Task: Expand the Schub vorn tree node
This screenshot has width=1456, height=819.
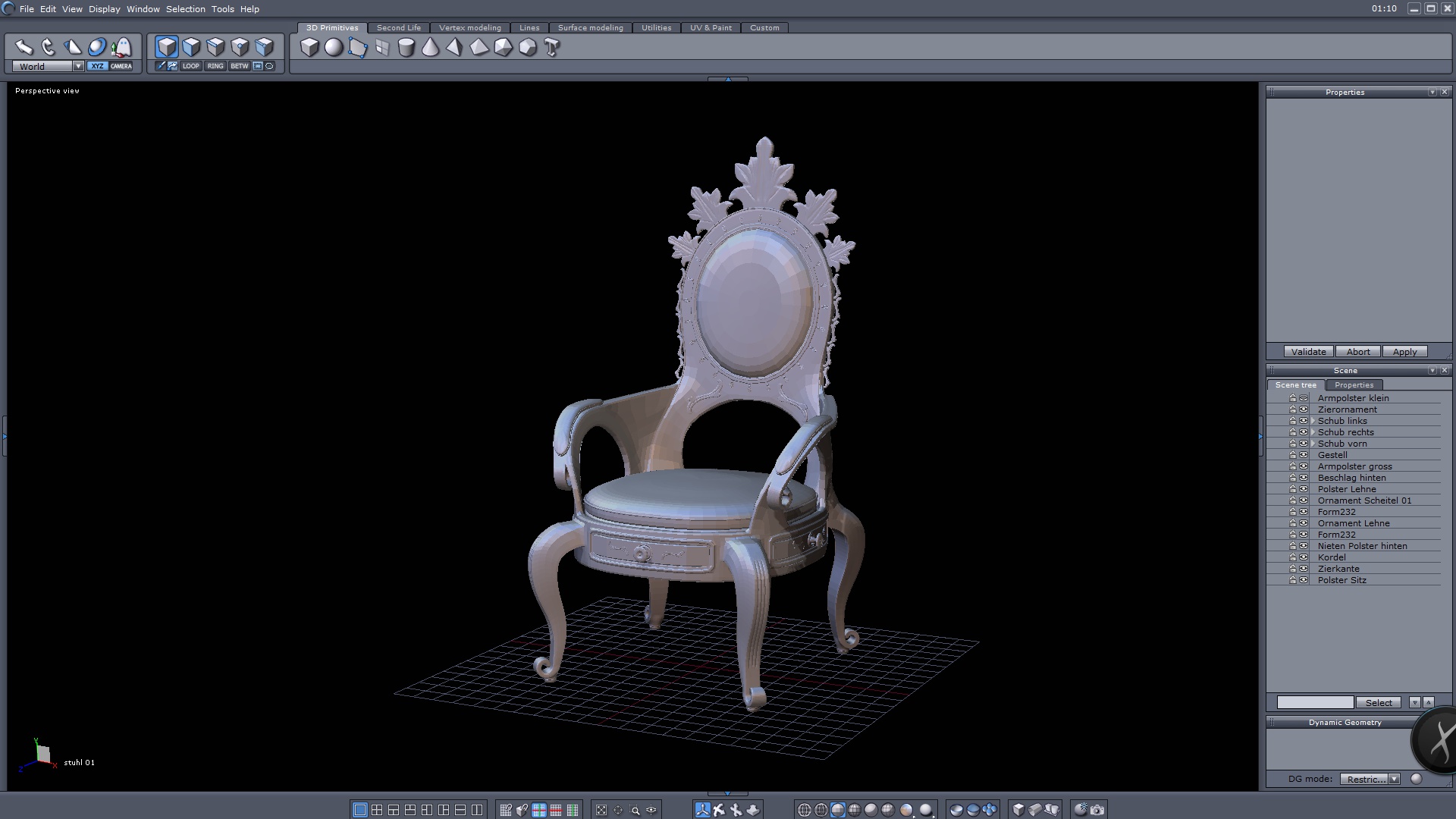Action: click(x=1313, y=444)
